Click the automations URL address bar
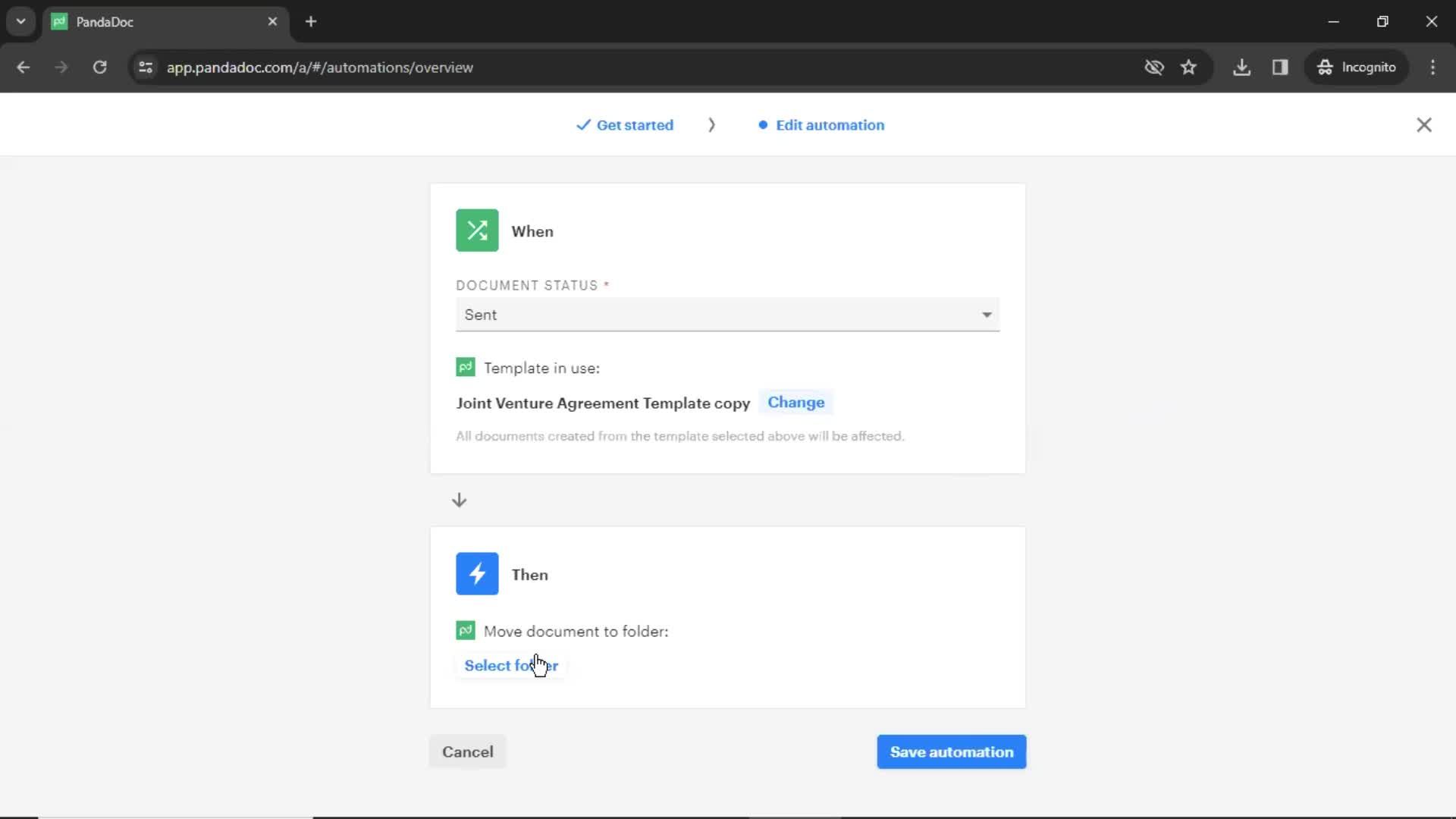Viewport: 1456px width, 819px height. [321, 67]
